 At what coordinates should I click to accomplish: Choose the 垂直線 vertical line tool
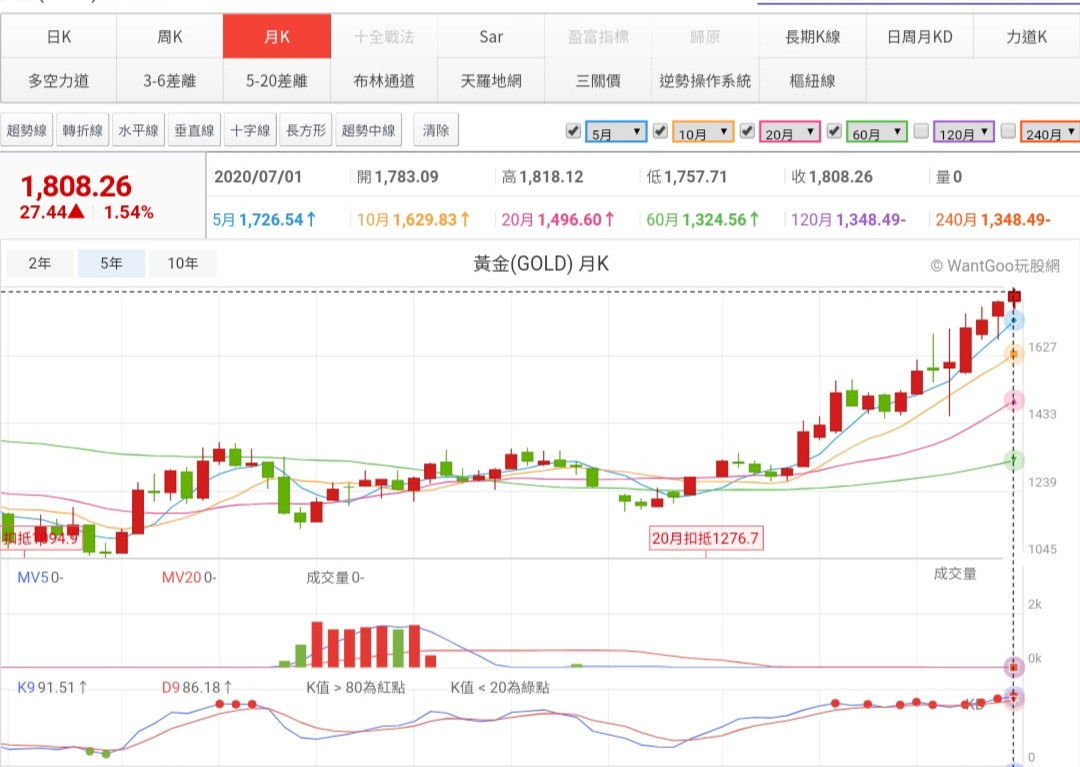click(x=193, y=131)
